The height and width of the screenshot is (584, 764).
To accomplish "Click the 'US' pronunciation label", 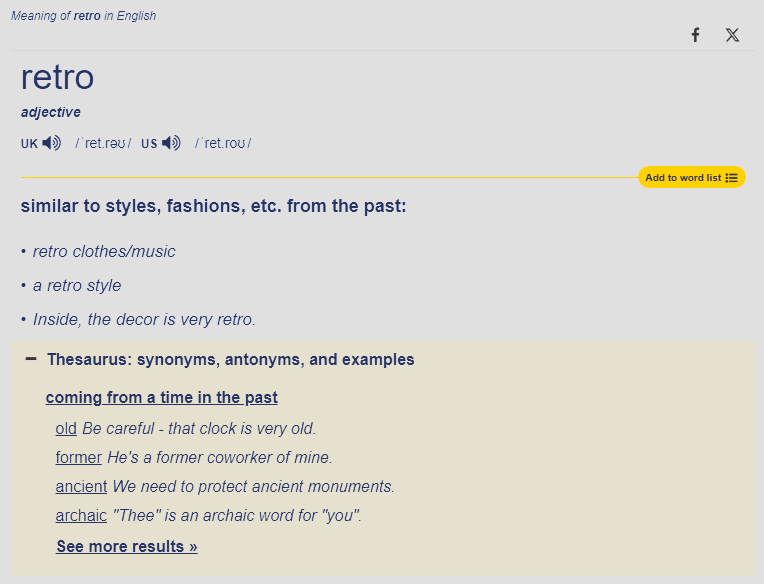I will tap(149, 144).
